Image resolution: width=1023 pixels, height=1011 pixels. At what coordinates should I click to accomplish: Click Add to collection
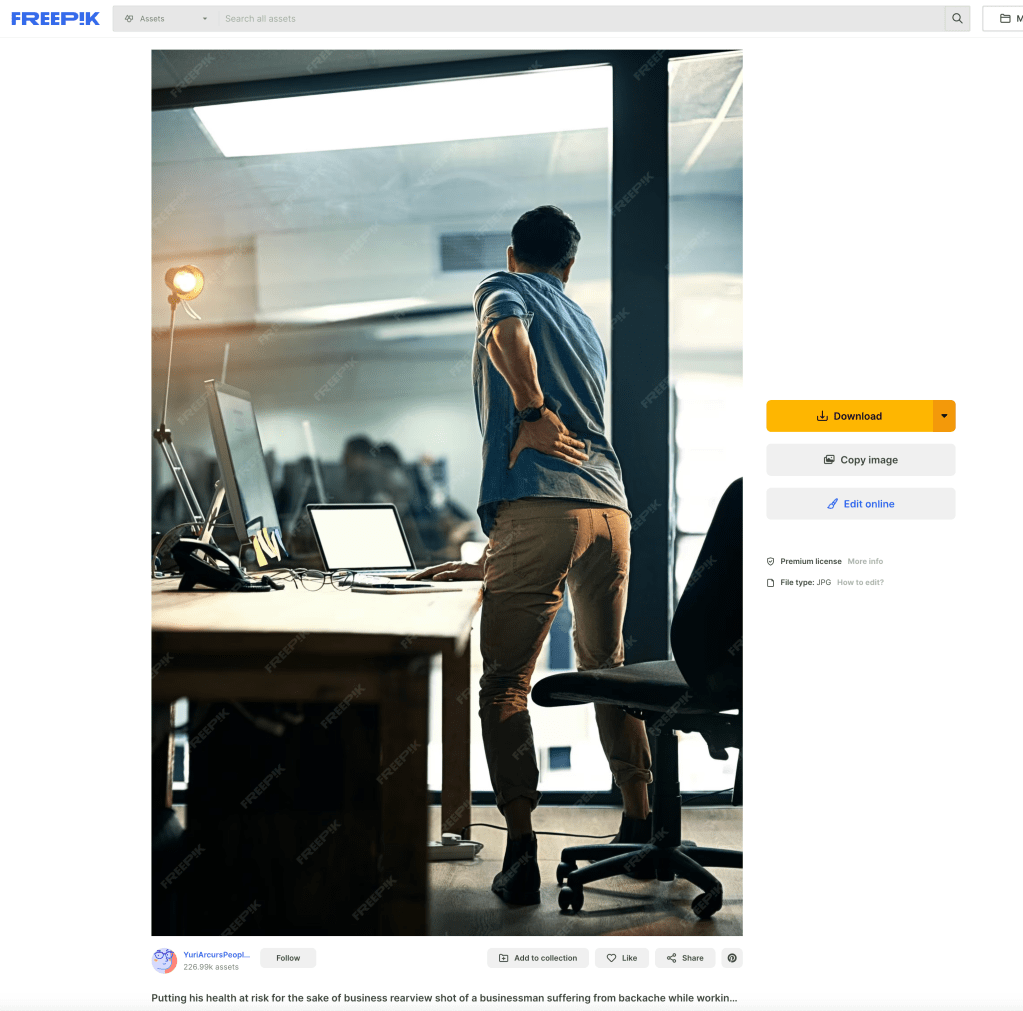tap(538, 958)
